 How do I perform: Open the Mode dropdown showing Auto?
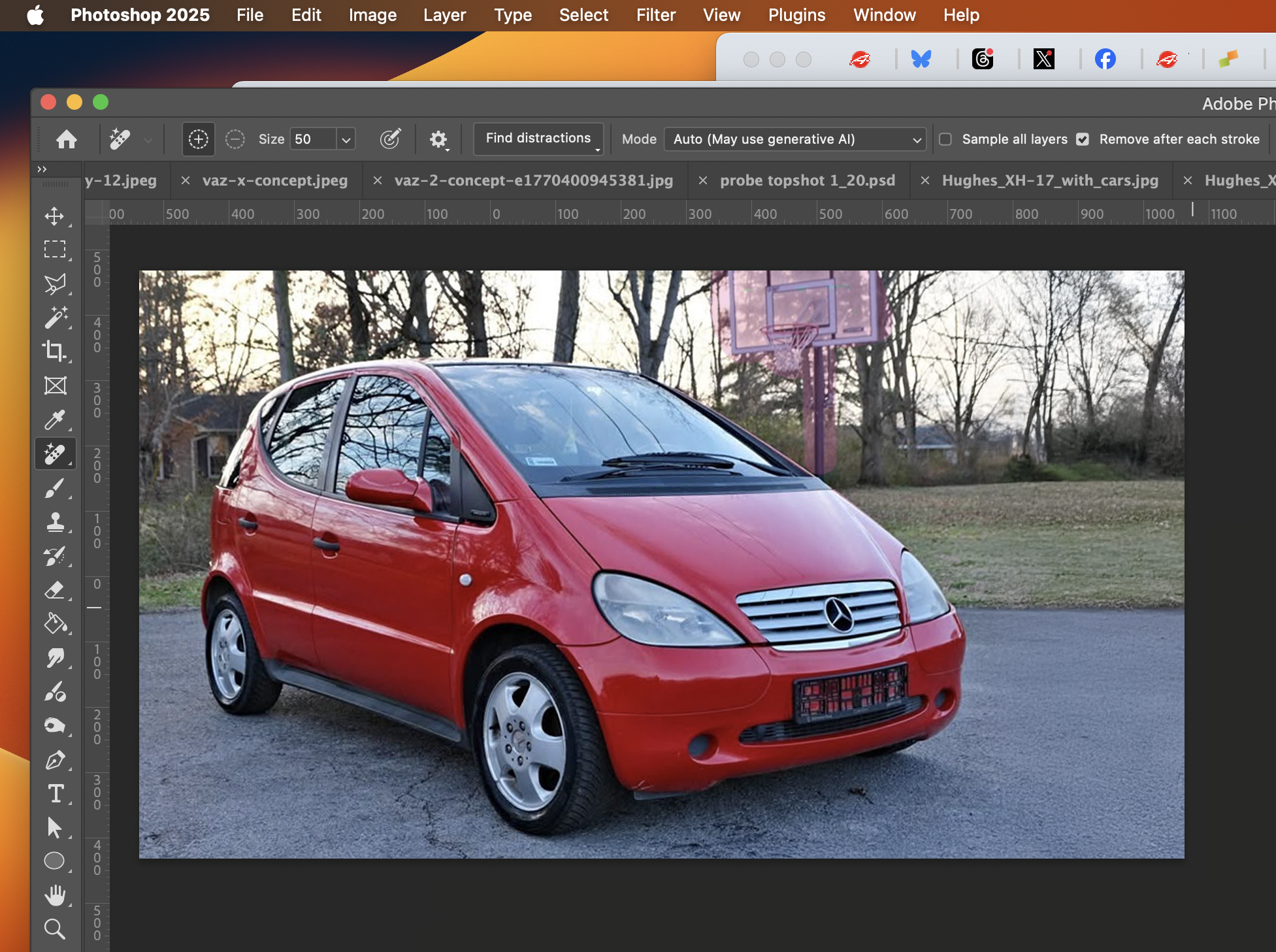click(794, 139)
